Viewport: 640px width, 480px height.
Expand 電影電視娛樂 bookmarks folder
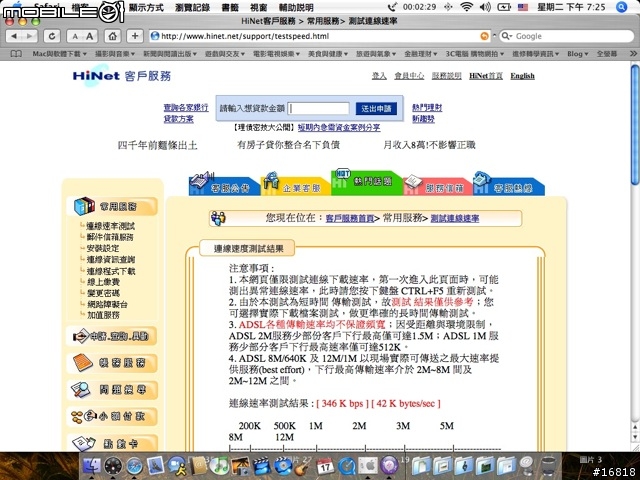[x=276, y=54]
